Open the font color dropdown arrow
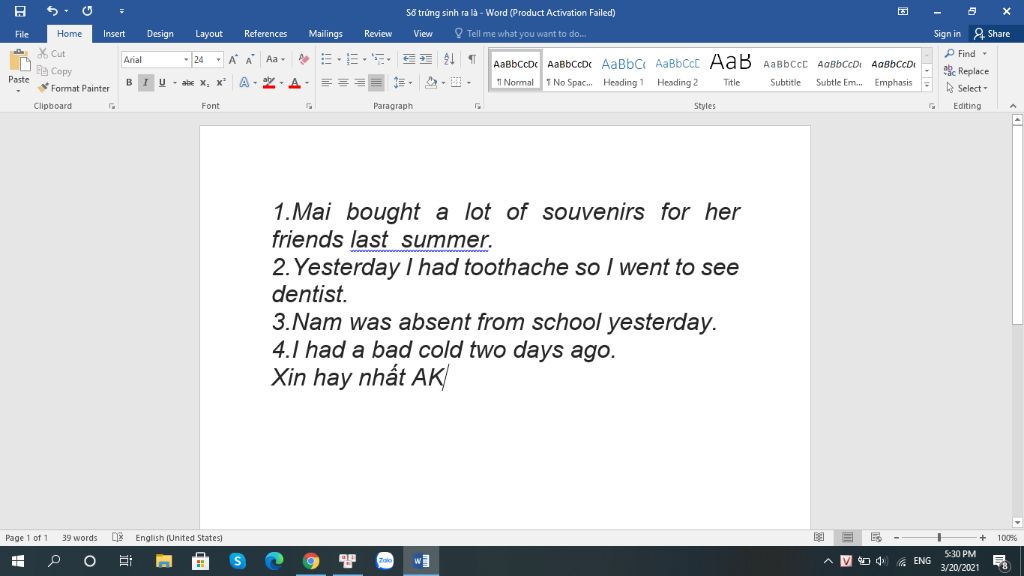The image size is (1024, 576). (x=307, y=83)
